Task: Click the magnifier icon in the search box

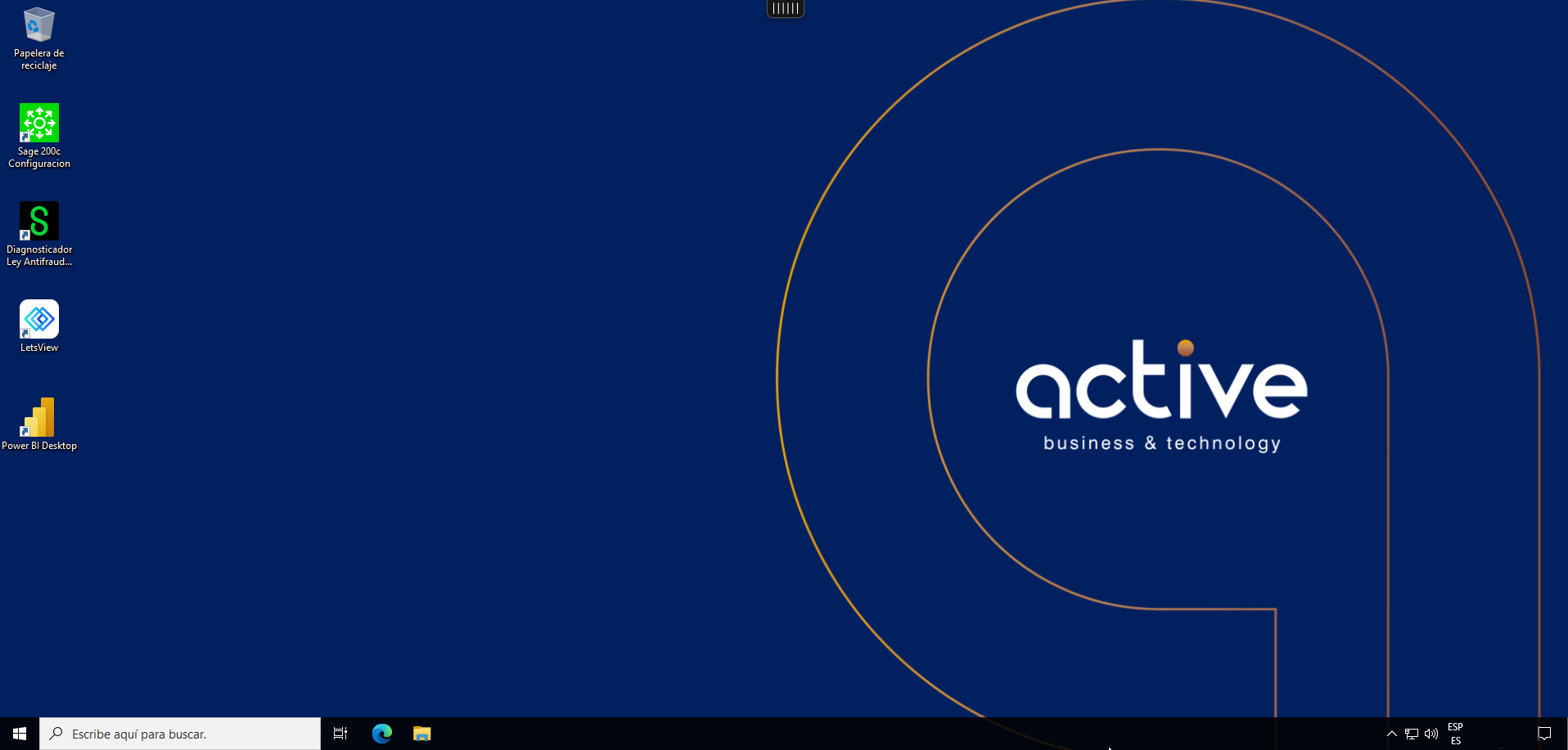Action: click(x=56, y=734)
